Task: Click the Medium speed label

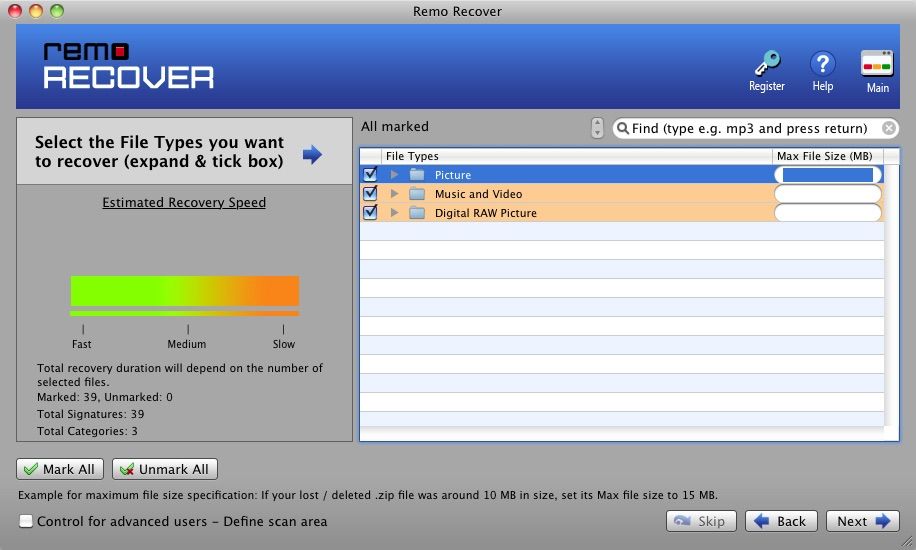Action: pyautogui.click(x=186, y=344)
